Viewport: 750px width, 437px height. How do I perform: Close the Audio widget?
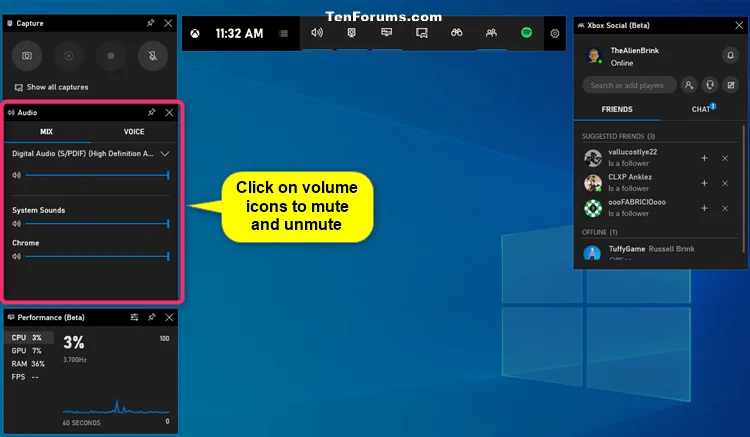(169, 112)
